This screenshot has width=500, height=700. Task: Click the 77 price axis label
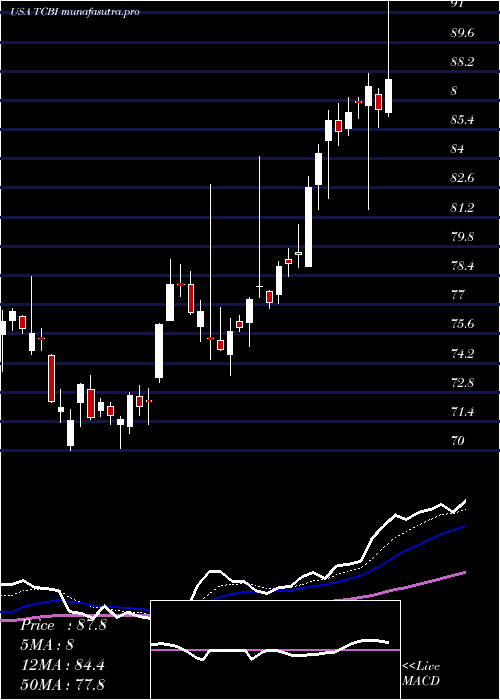coord(458,295)
